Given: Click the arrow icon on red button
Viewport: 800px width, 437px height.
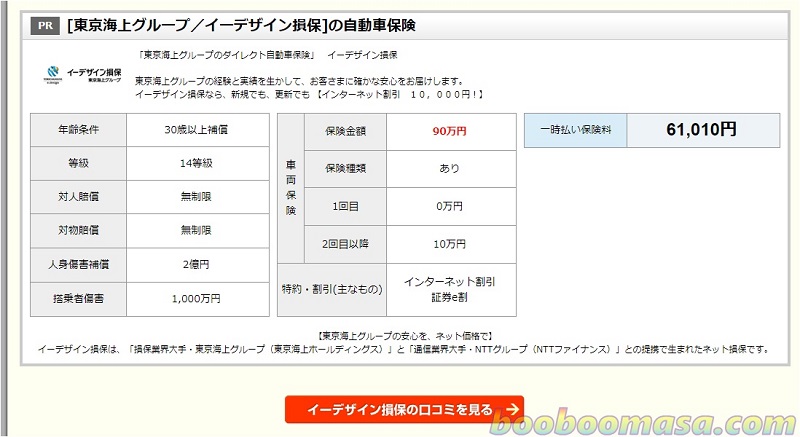Looking at the screenshot, I should point(512,409).
